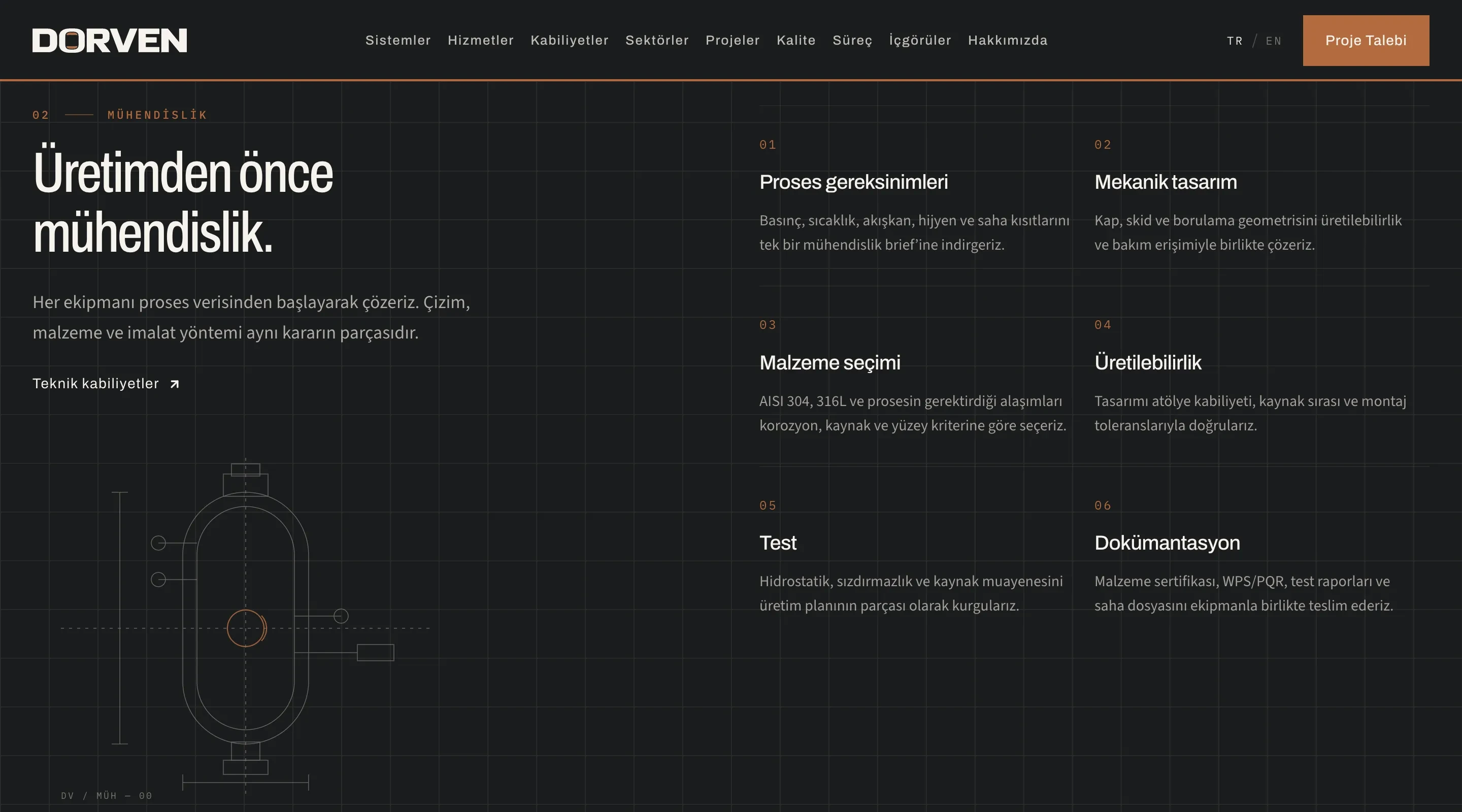Switch language to EN
Viewport: 1462px width, 812px height.
coord(1273,41)
